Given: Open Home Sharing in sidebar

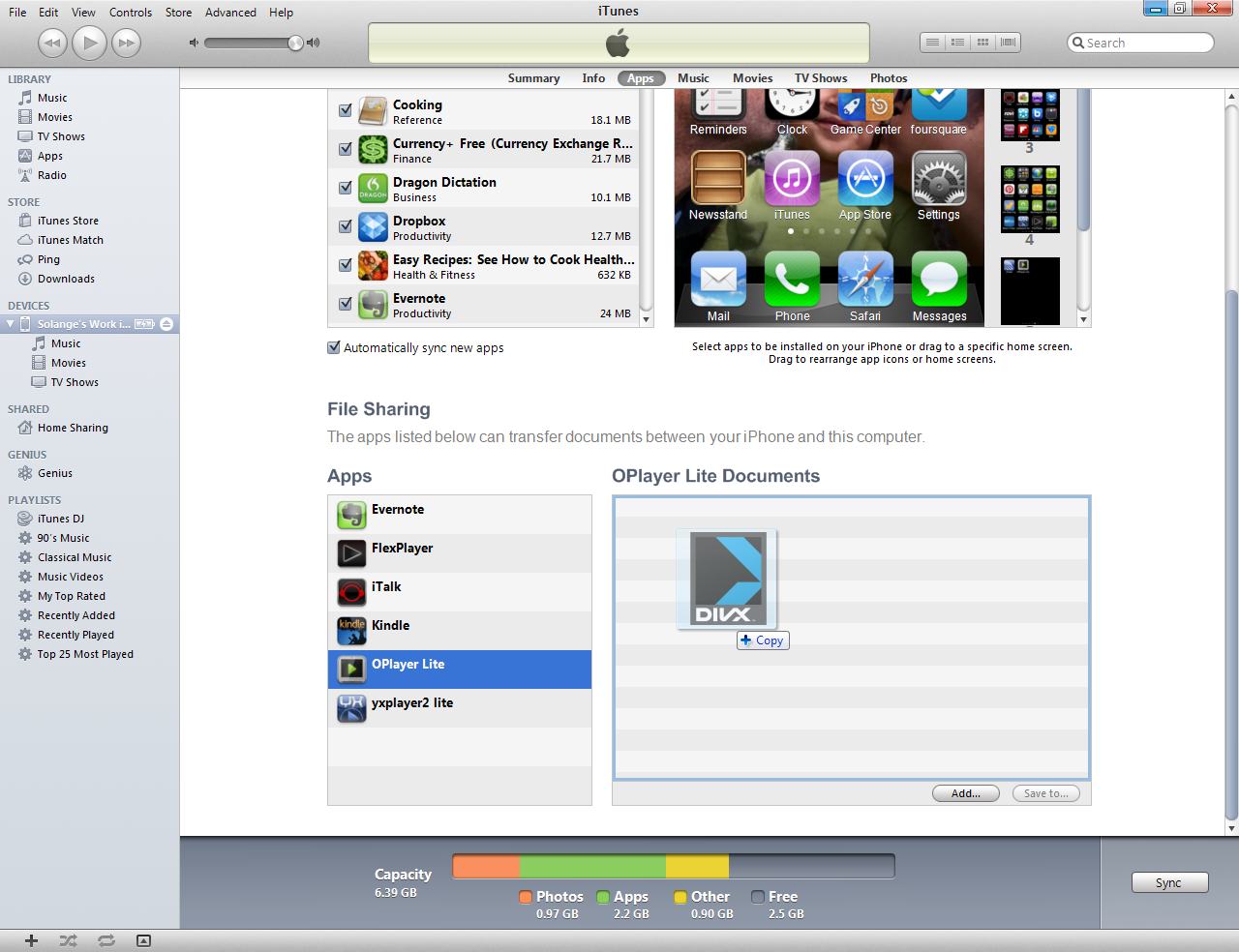Looking at the screenshot, I should coord(73,428).
